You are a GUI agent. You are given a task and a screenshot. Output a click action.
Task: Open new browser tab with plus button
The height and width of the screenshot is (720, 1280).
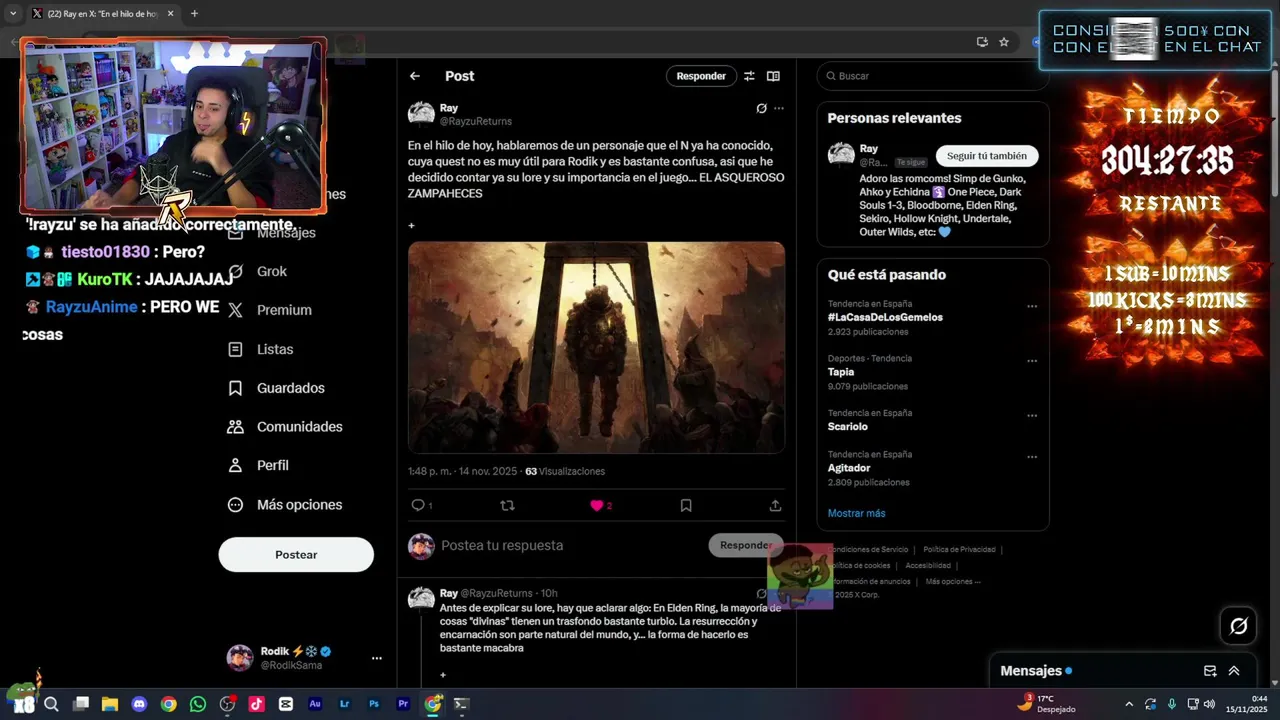pos(194,14)
